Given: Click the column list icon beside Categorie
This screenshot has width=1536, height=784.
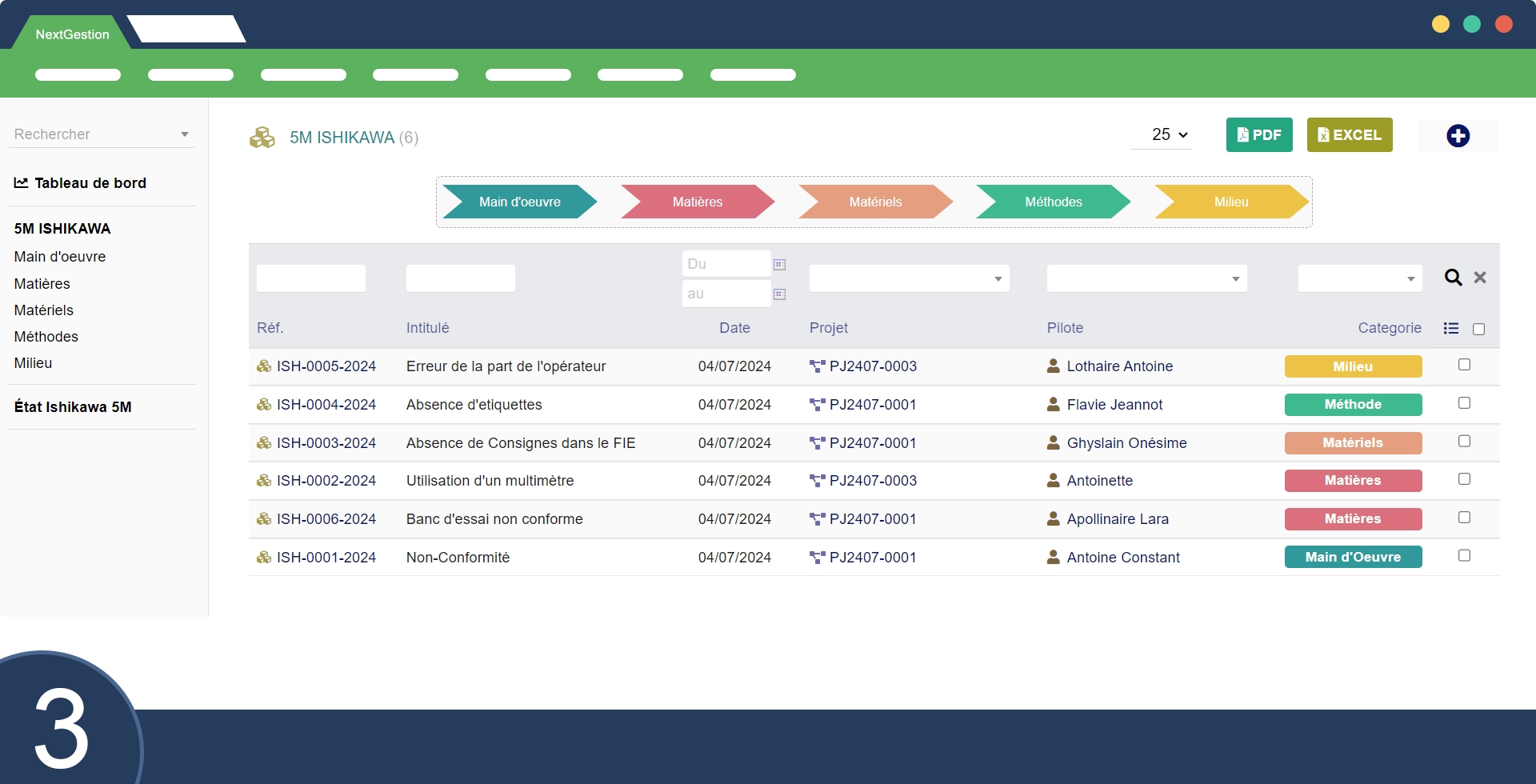Looking at the screenshot, I should click(1451, 329).
